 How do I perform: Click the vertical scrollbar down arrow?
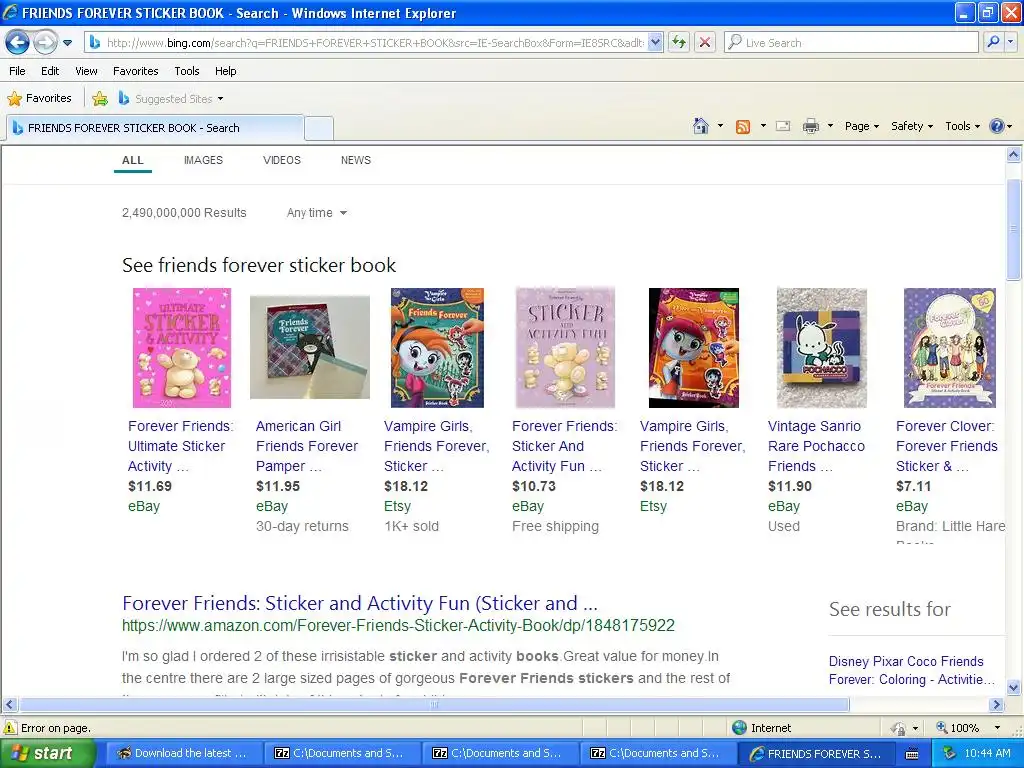1014,686
